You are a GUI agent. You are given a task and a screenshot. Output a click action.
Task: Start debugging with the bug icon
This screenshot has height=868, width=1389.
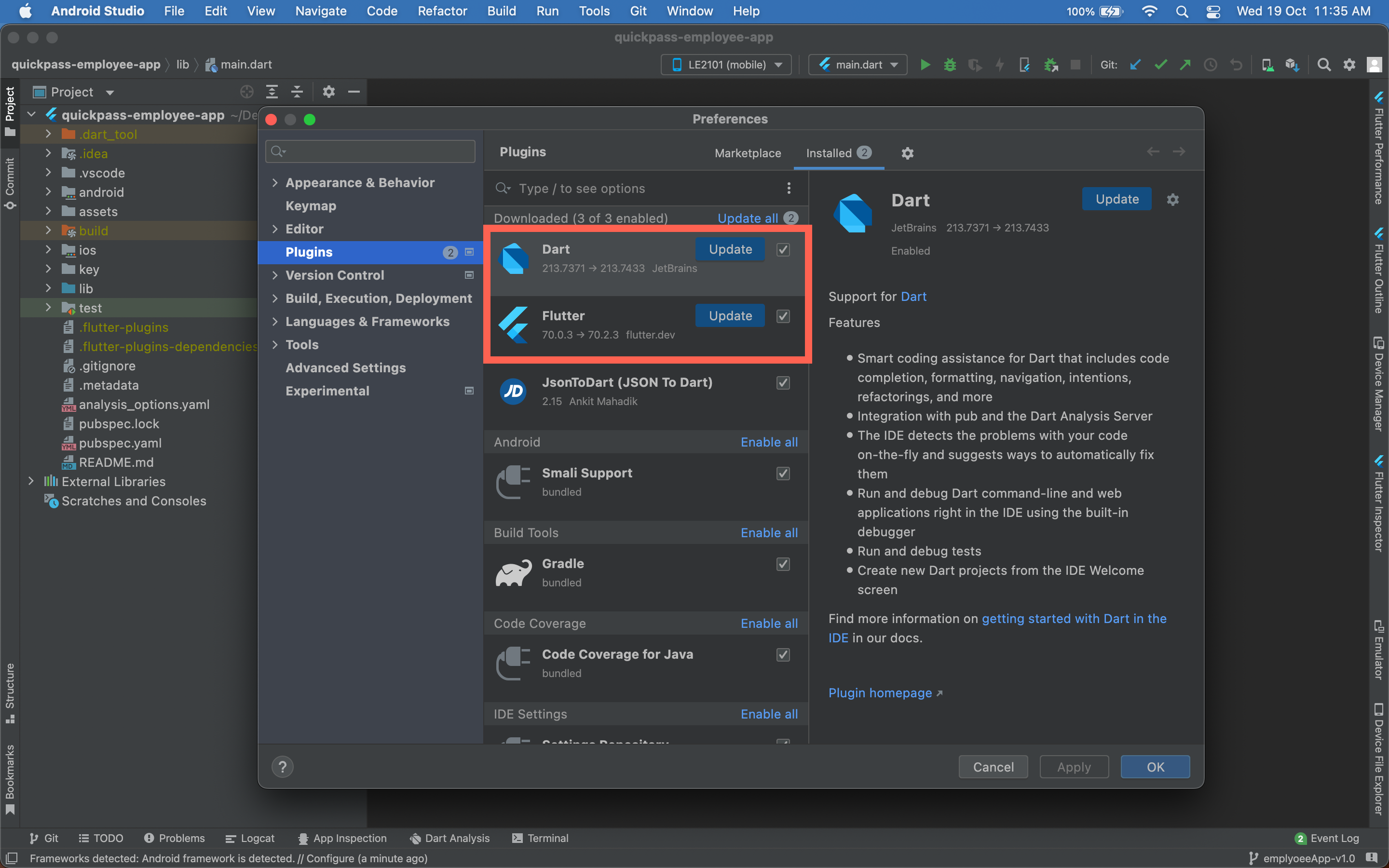coord(950,65)
